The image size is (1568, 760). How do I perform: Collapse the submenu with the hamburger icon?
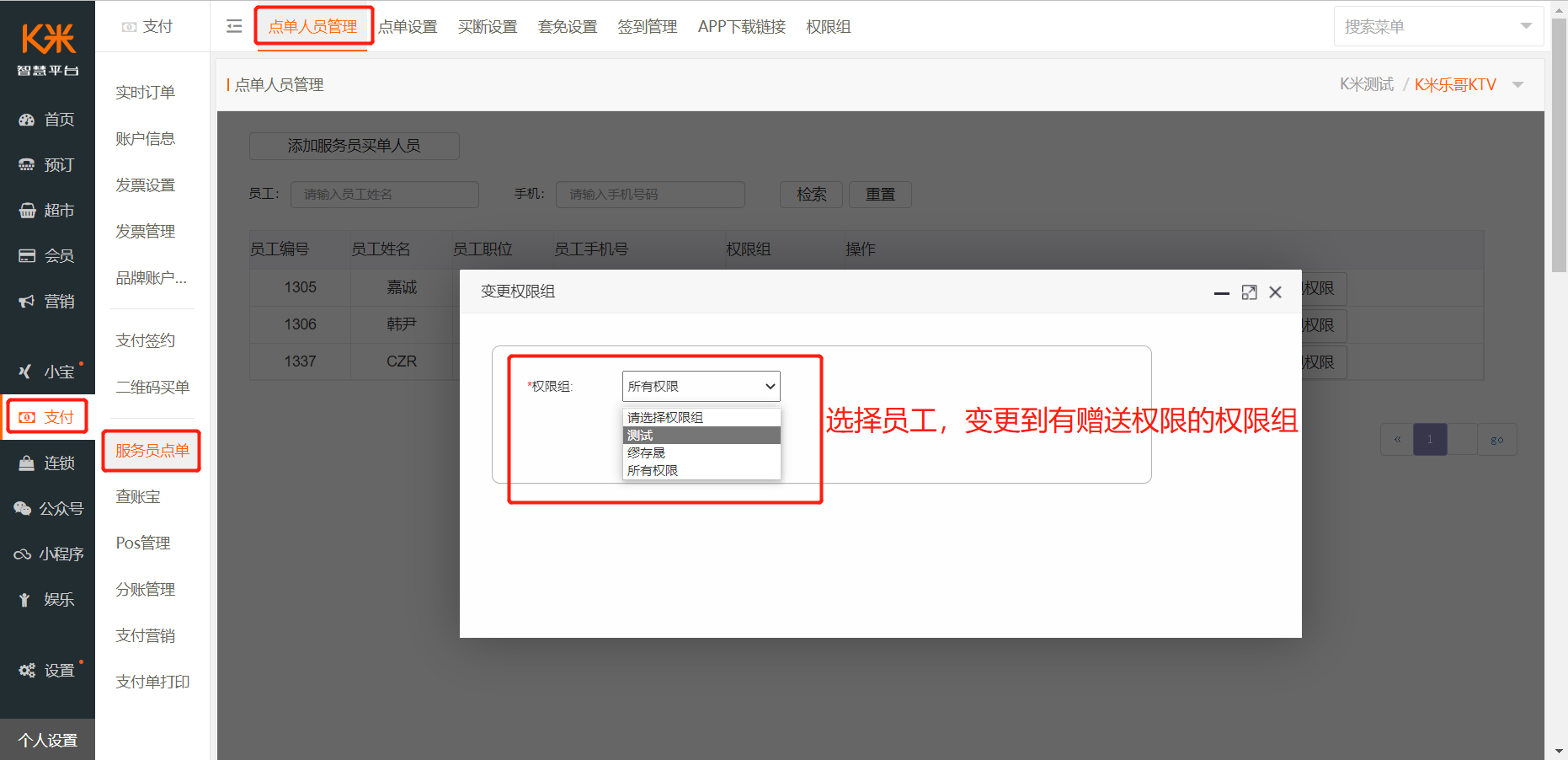point(234,26)
